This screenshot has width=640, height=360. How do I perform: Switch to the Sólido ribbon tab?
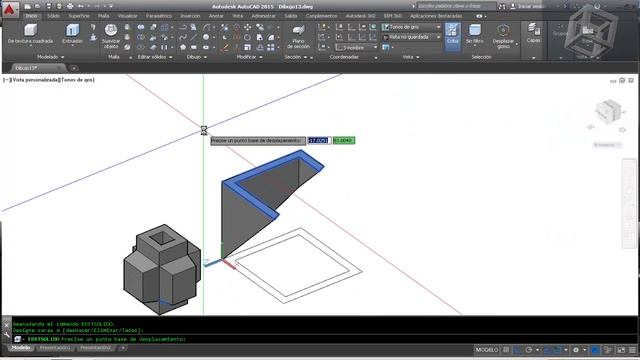click(x=53, y=16)
